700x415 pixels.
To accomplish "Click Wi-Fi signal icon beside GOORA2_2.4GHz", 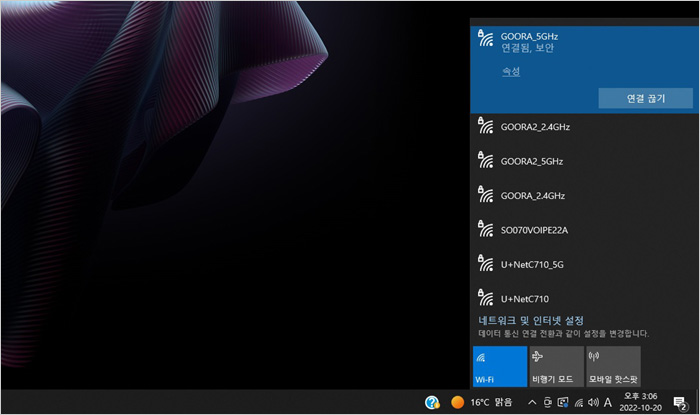I will click(485, 126).
